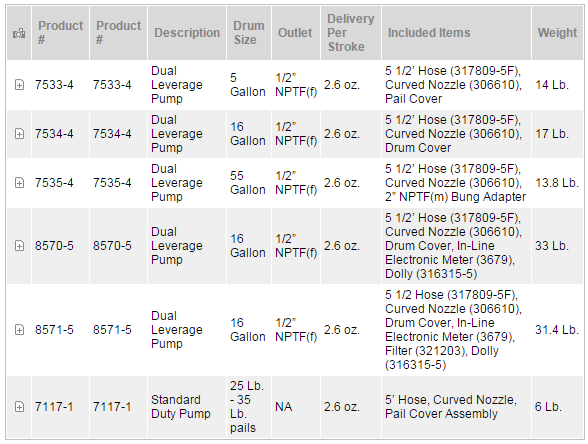The image size is (588, 444).
Task: Click the Standard Duty Pump description
Action: pyautogui.click(x=181, y=406)
